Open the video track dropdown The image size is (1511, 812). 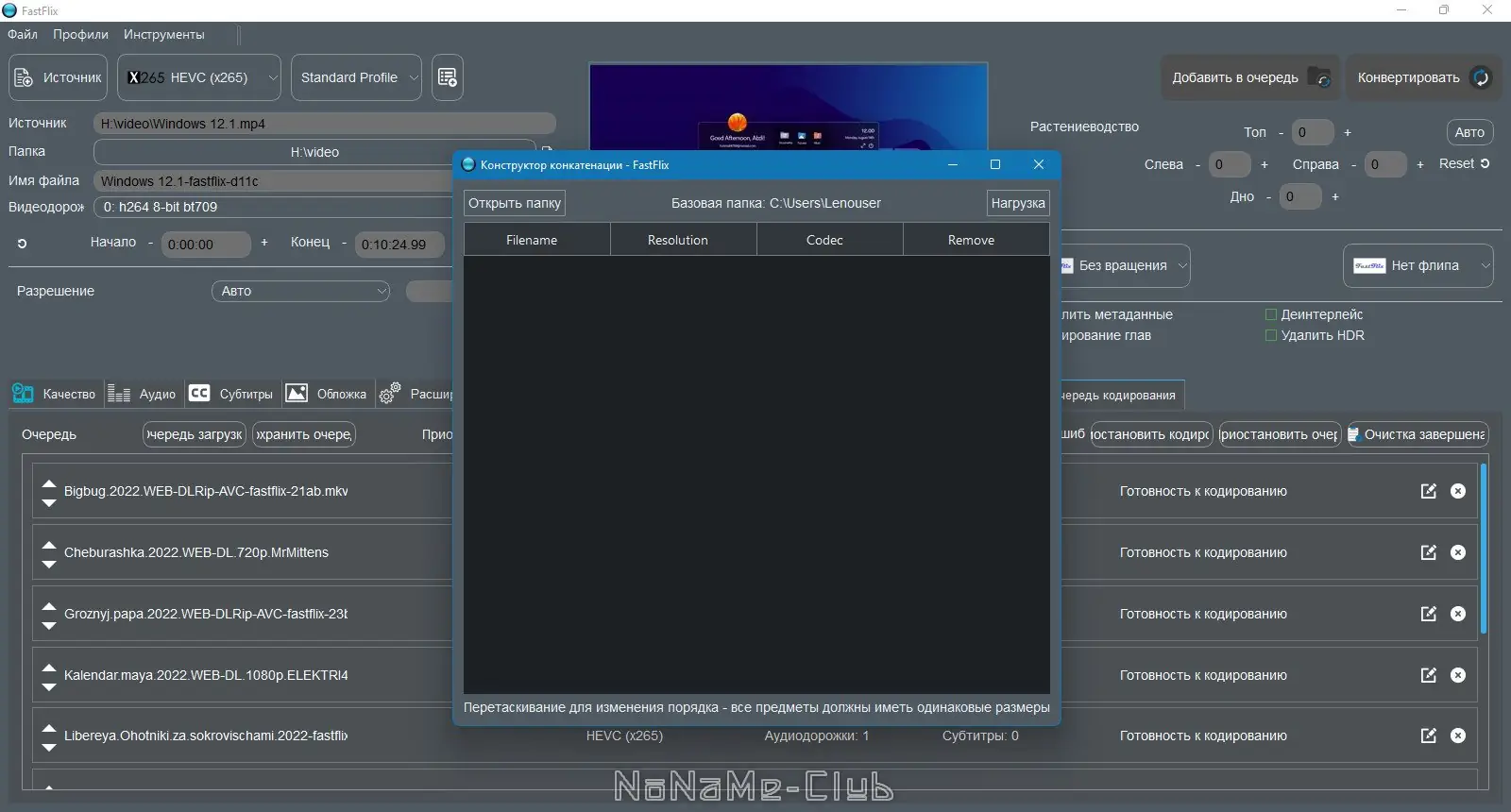click(274, 207)
